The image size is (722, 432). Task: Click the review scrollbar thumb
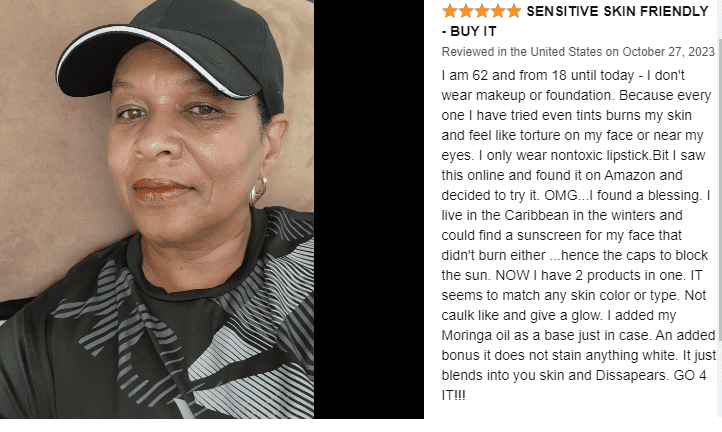[719, 190]
